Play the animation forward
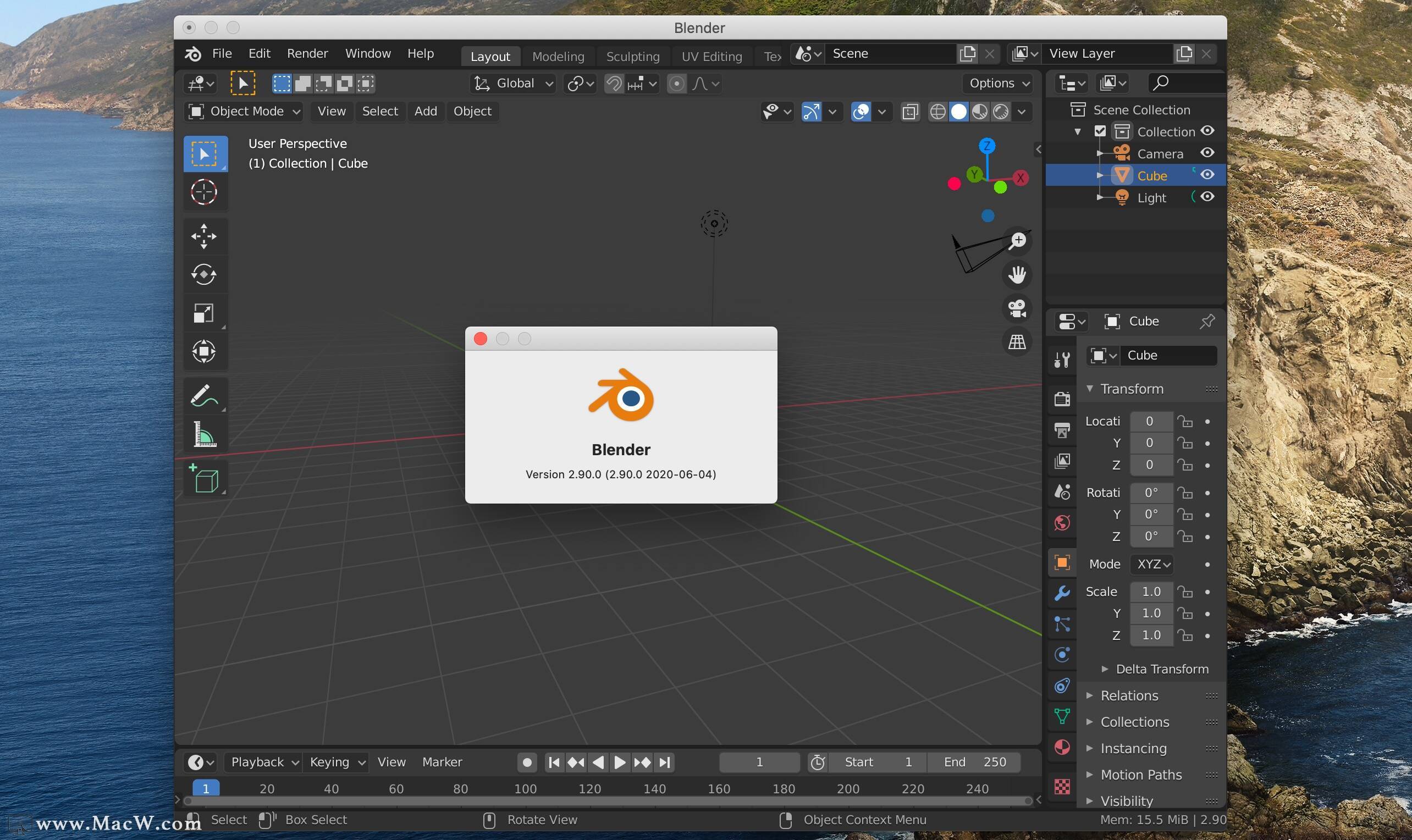This screenshot has height=840, width=1412. (x=620, y=762)
